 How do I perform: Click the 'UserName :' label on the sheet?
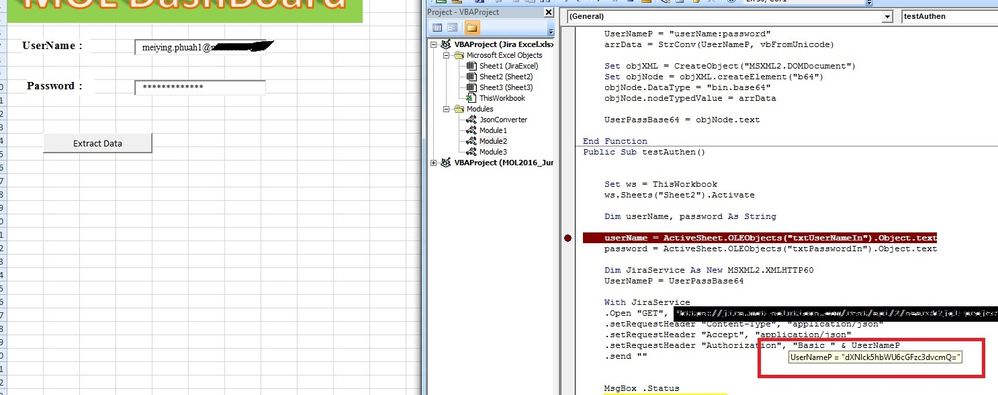coord(52,46)
